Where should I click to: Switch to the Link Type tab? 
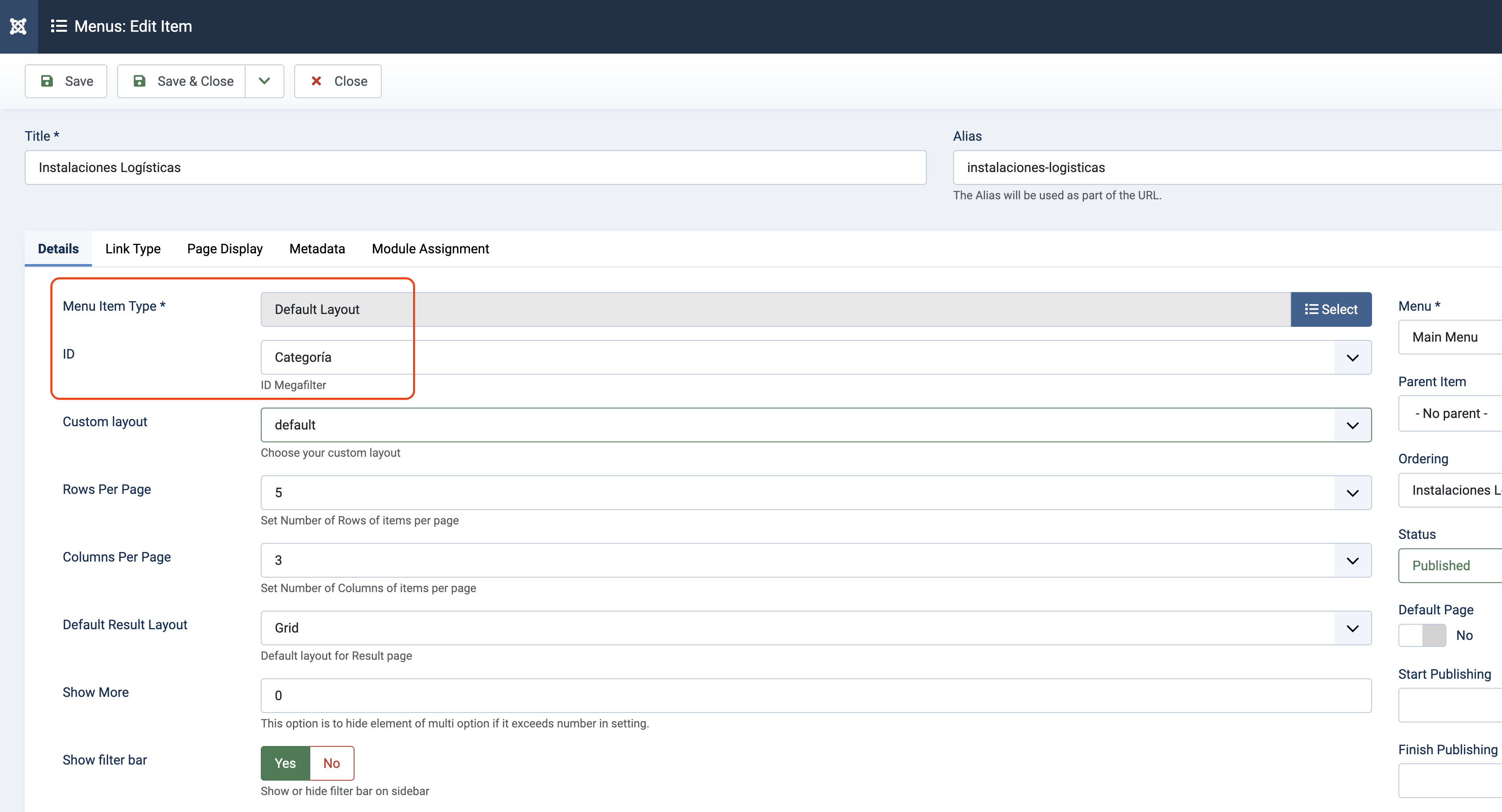click(x=132, y=249)
